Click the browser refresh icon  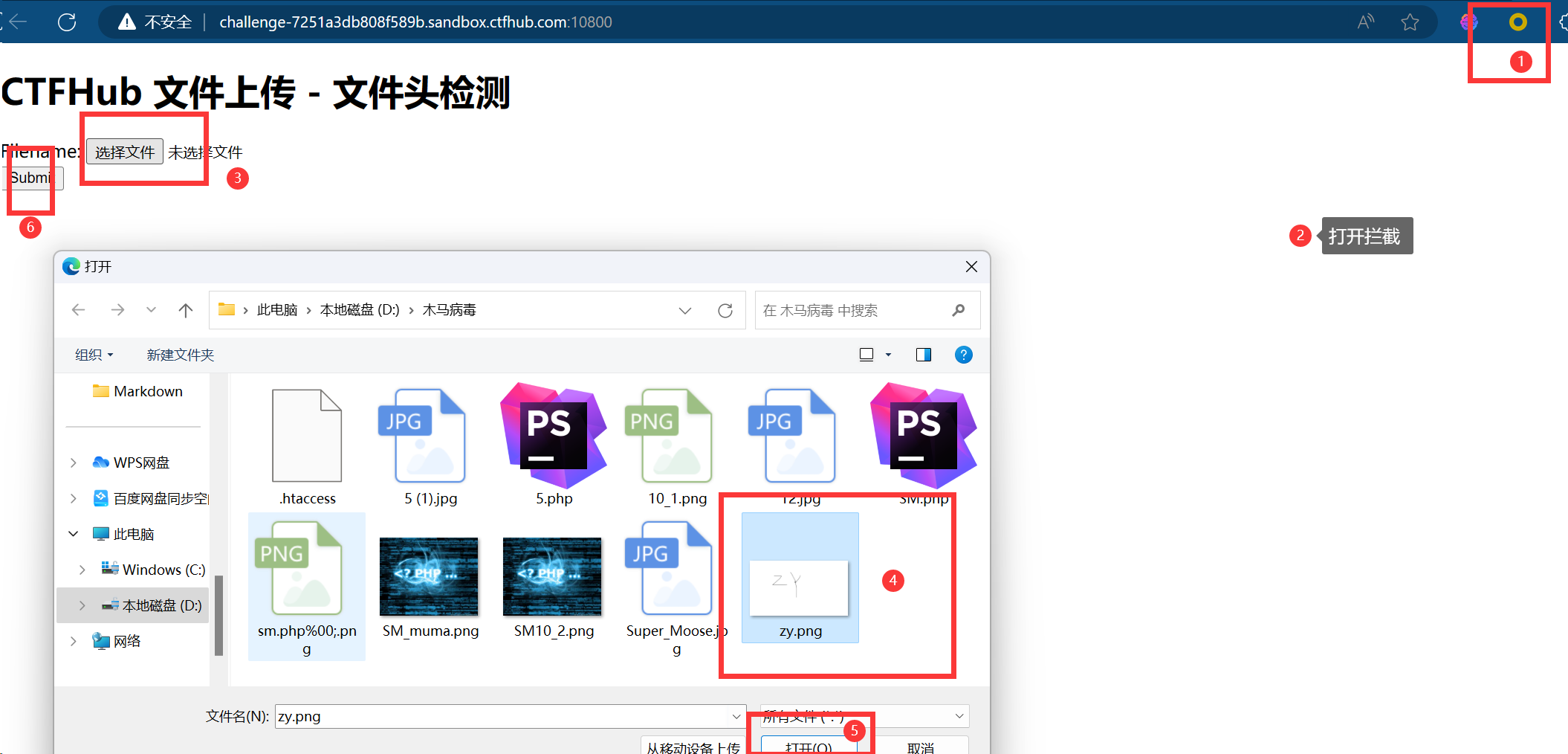click(x=67, y=22)
